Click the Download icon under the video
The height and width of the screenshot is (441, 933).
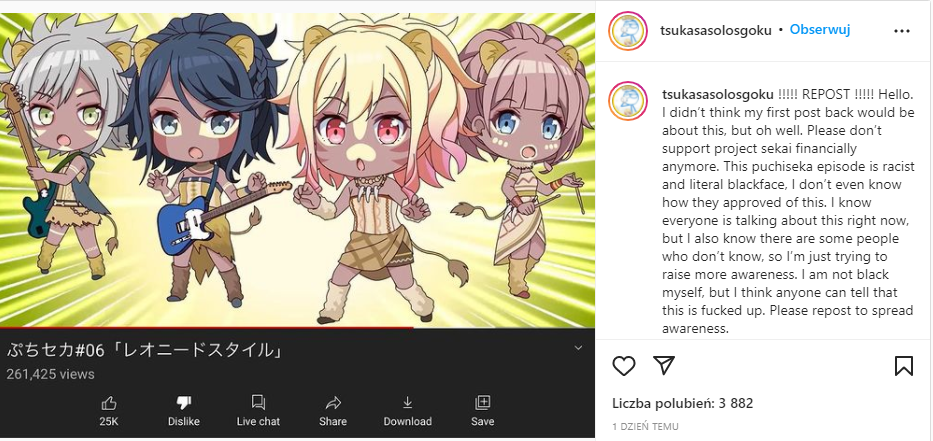coord(407,404)
